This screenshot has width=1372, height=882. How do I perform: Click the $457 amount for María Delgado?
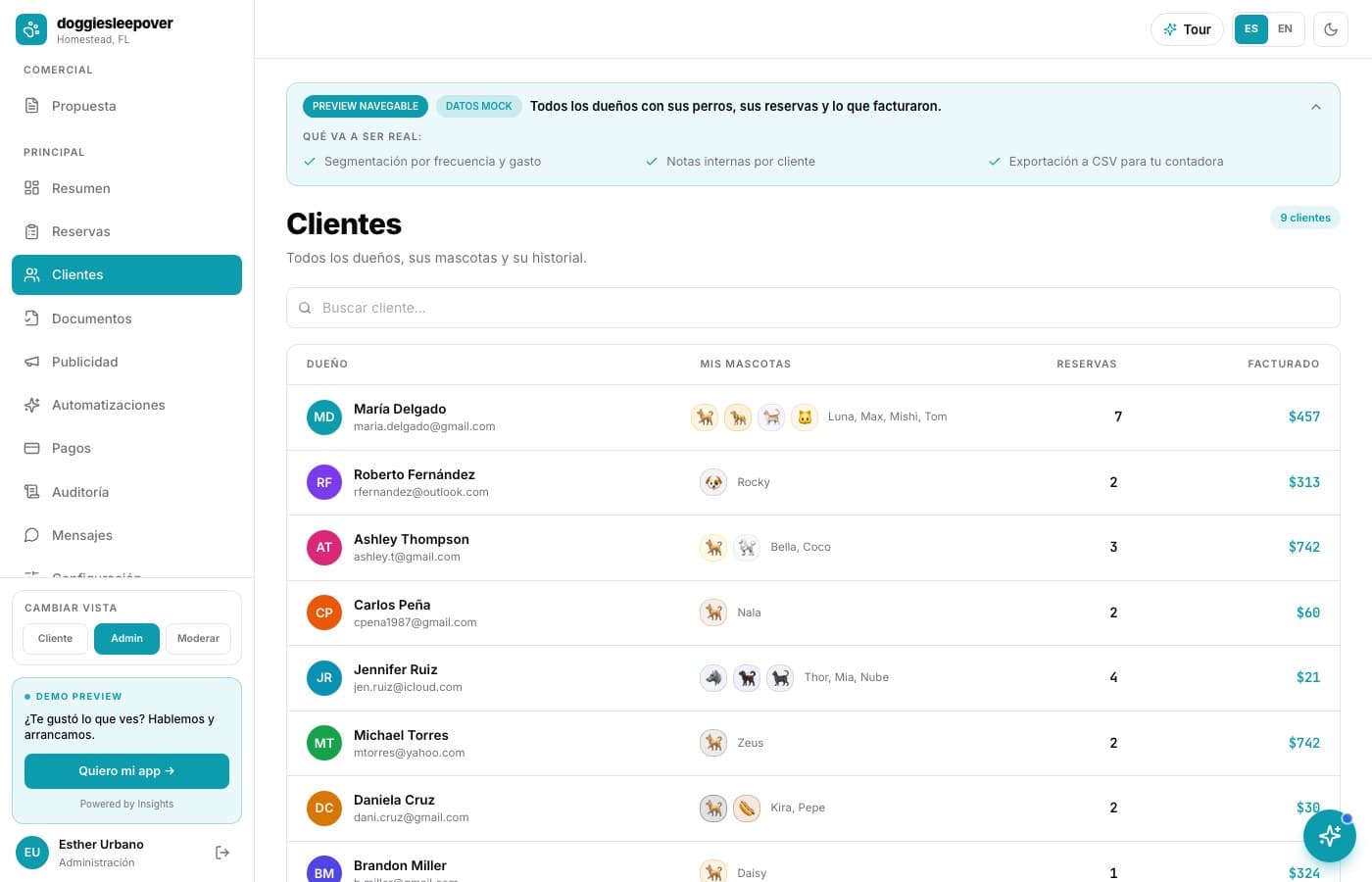pyautogui.click(x=1304, y=416)
